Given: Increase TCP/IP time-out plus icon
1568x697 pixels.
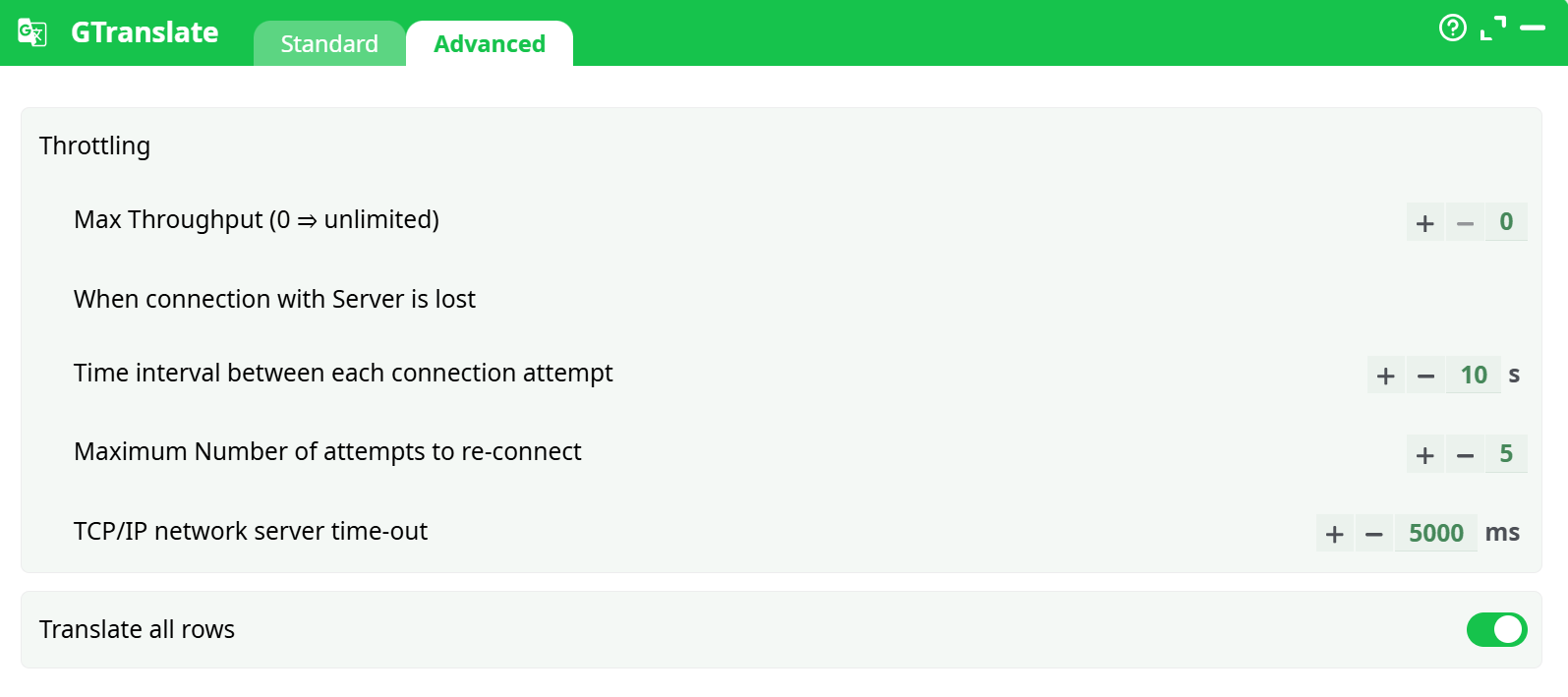Looking at the screenshot, I should [1334, 534].
